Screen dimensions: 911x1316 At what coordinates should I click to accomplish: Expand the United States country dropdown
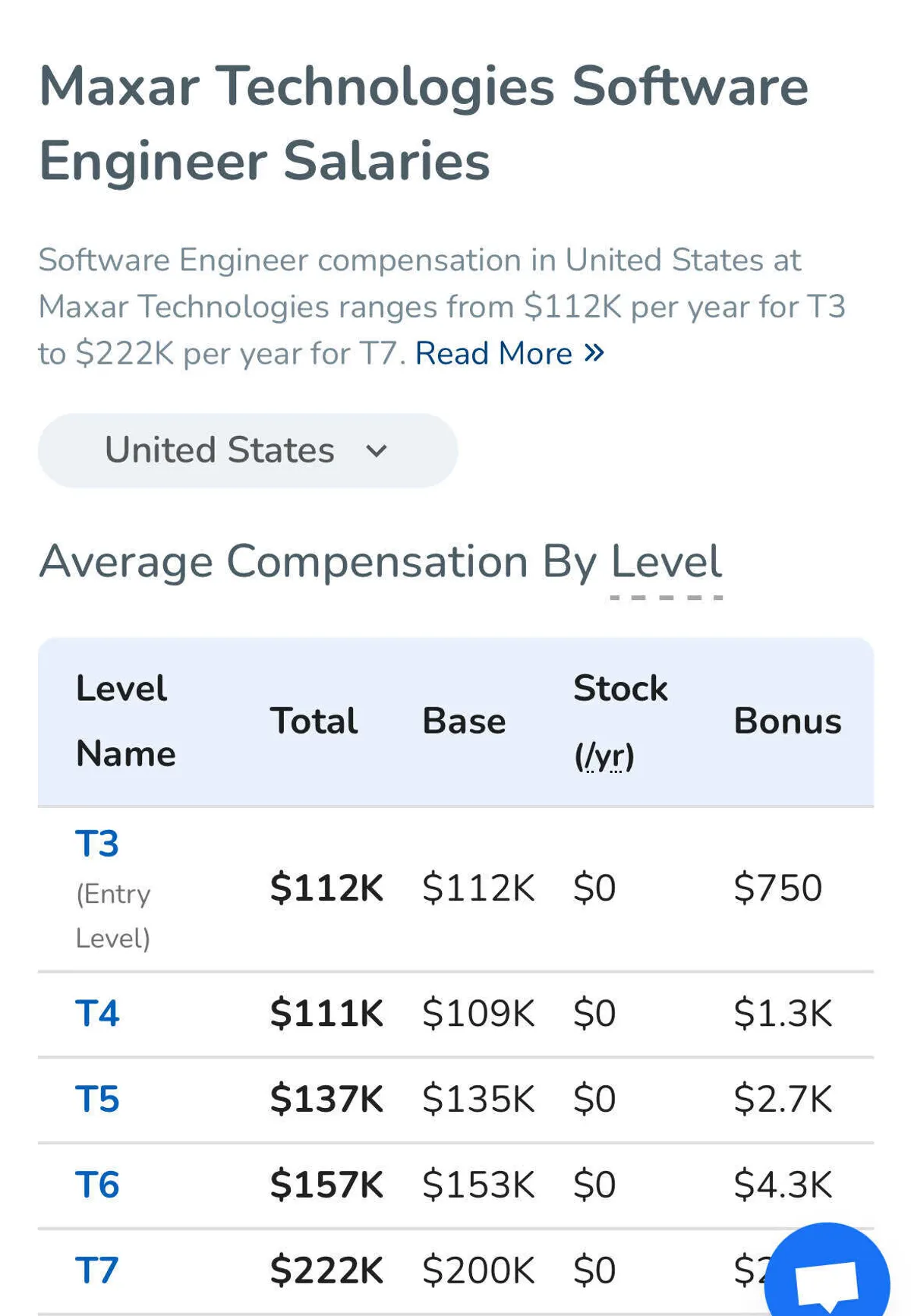tap(247, 450)
